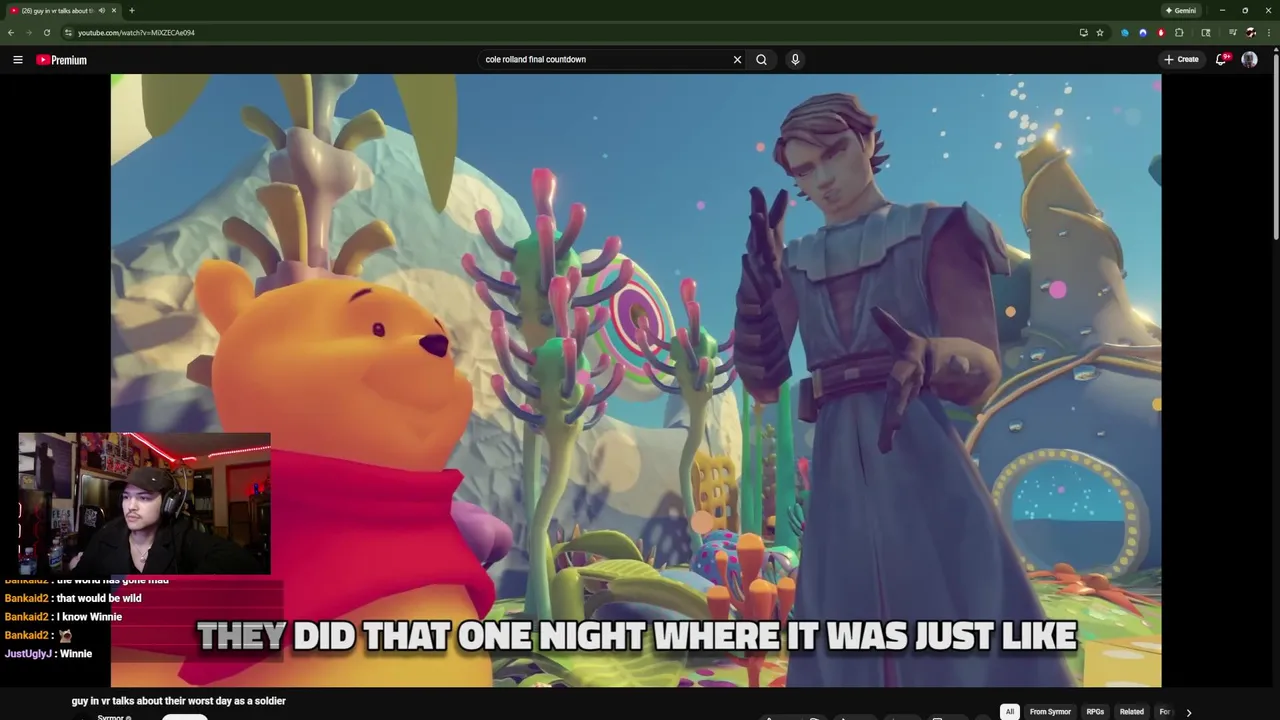This screenshot has width=1280, height=720.
Task: Show more chips with right arrow
Action: [1189, 712]
